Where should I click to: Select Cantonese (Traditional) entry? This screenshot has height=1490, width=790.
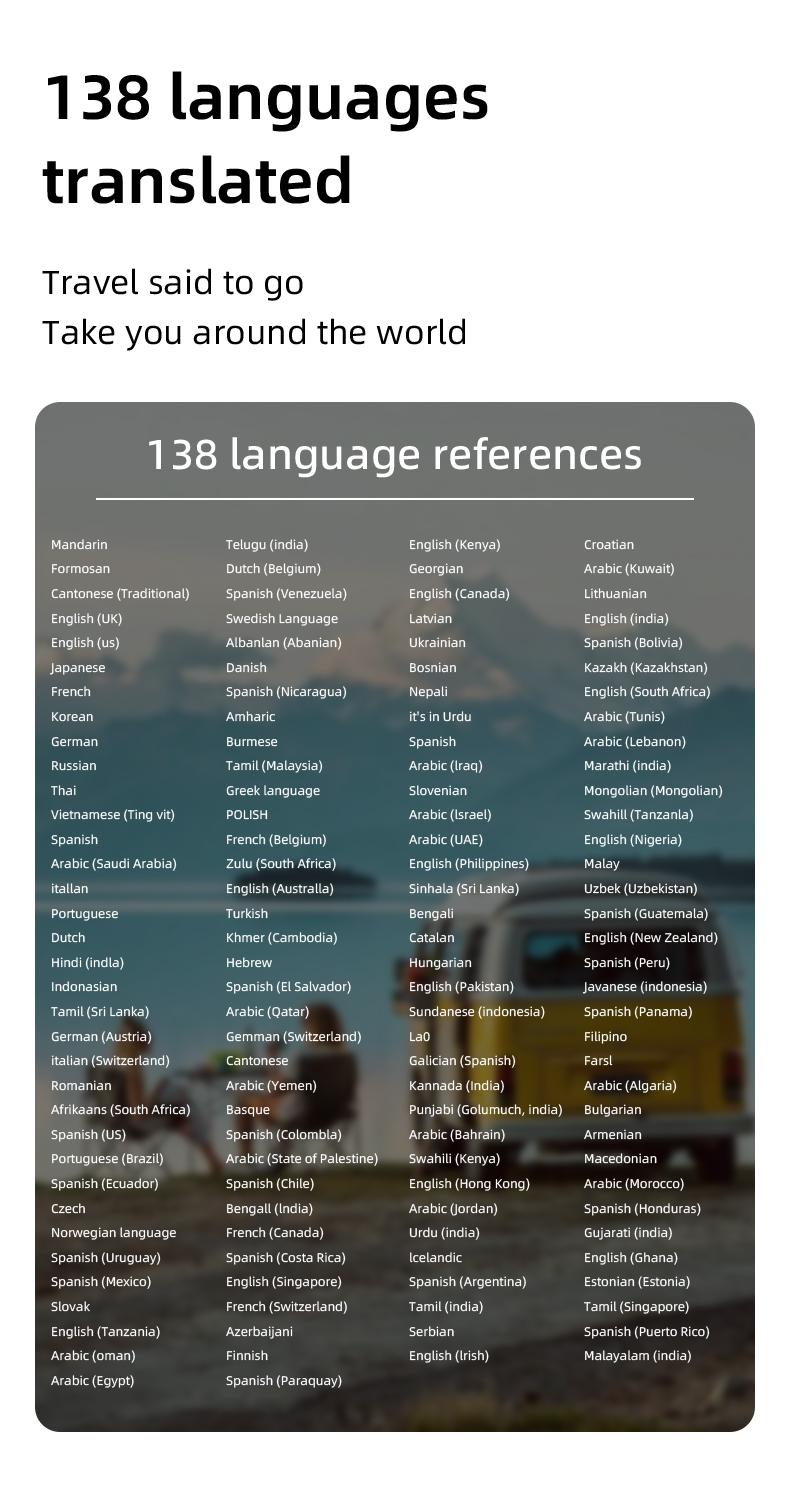[x=120, y=594]
